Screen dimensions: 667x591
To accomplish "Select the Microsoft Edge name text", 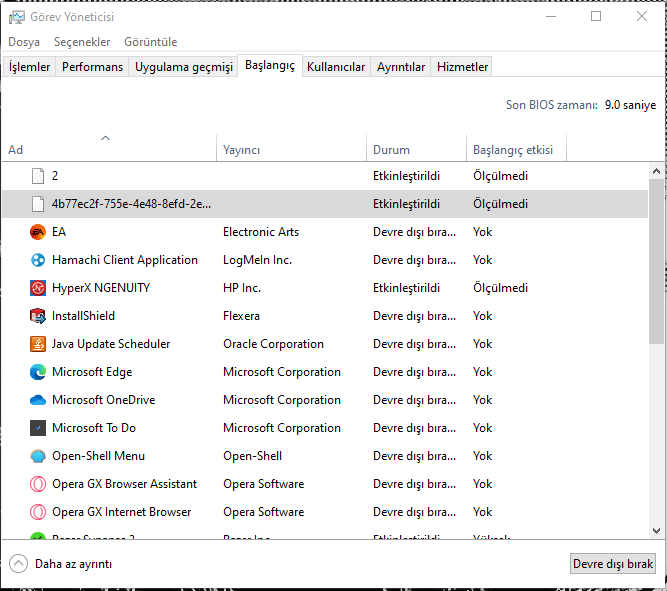I will click(x=92, y=372).
